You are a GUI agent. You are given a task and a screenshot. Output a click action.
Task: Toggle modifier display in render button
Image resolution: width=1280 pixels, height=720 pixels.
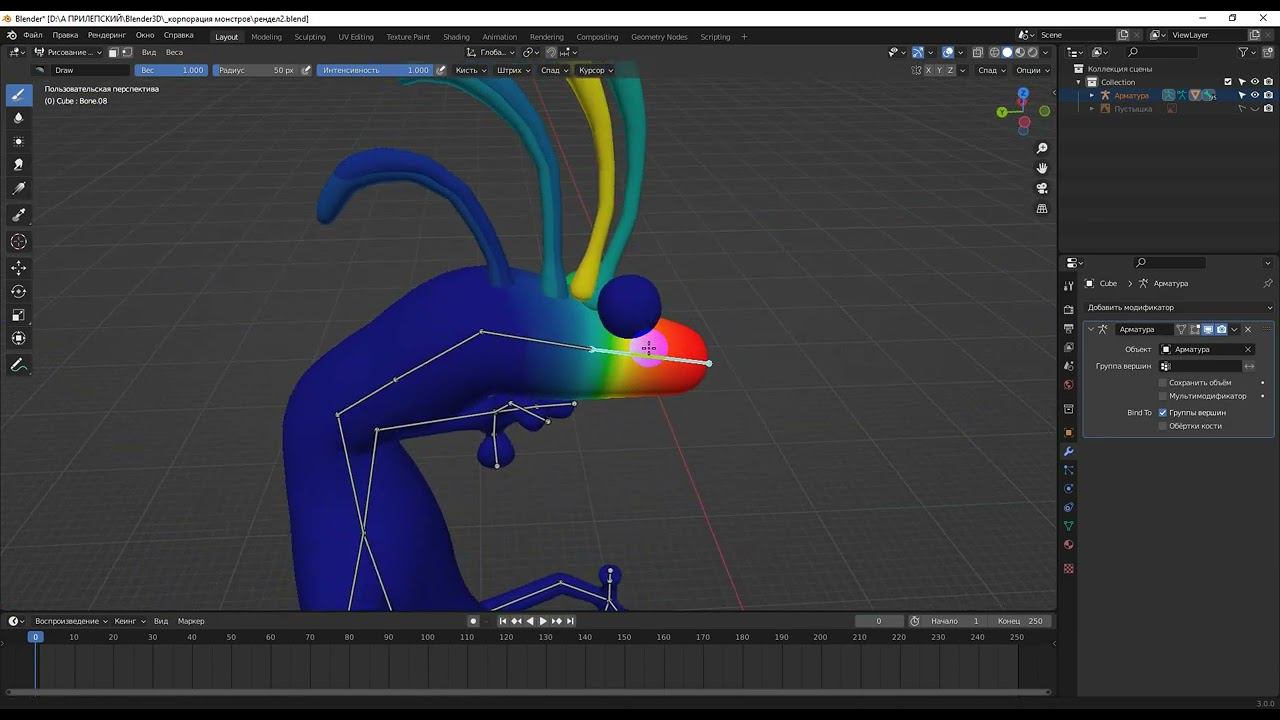pyautogui.click(x=1221, y=329)
